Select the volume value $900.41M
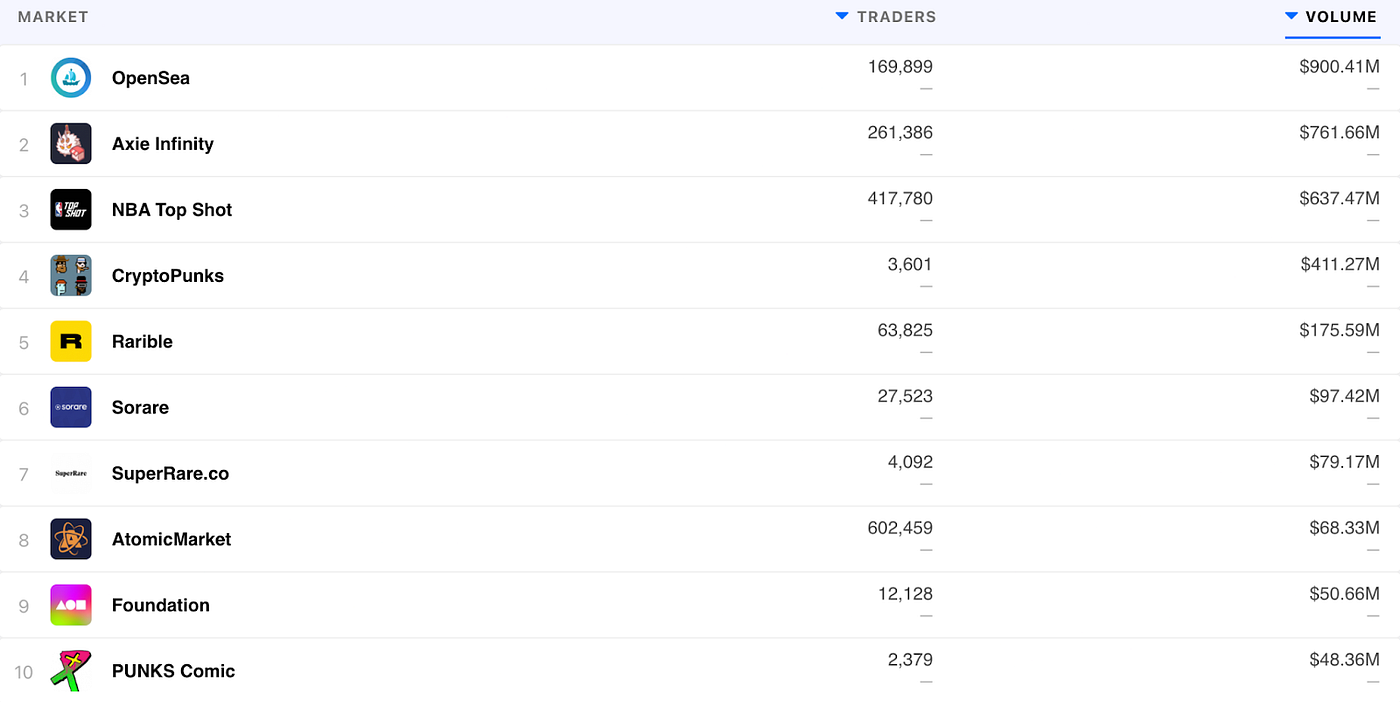 coord(1340,67)
